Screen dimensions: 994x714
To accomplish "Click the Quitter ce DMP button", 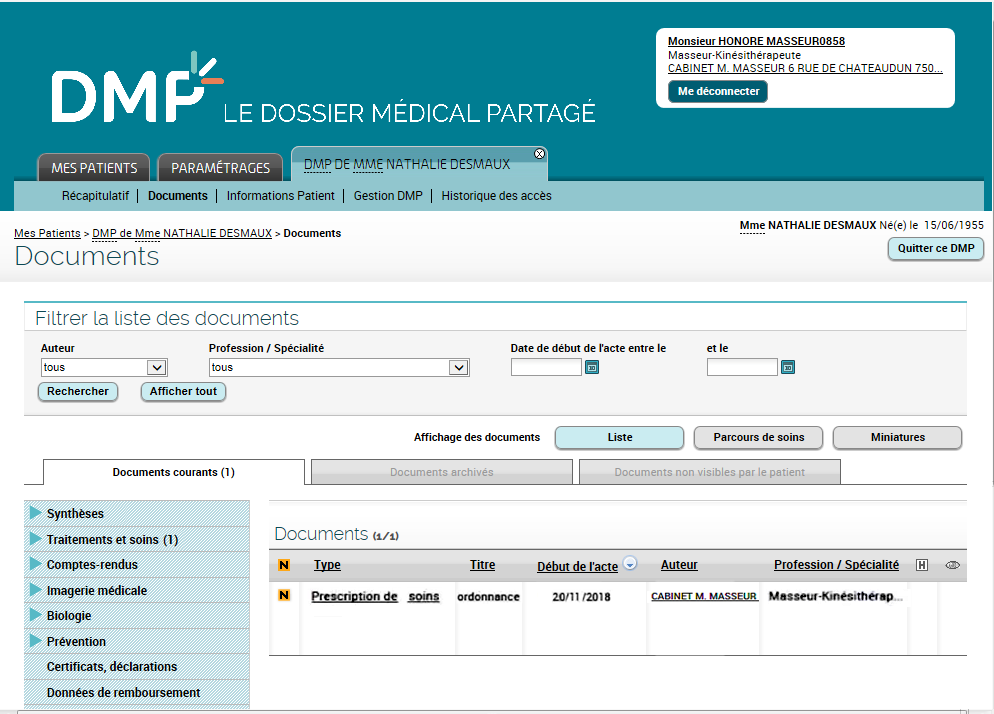I will click(936, 249).
